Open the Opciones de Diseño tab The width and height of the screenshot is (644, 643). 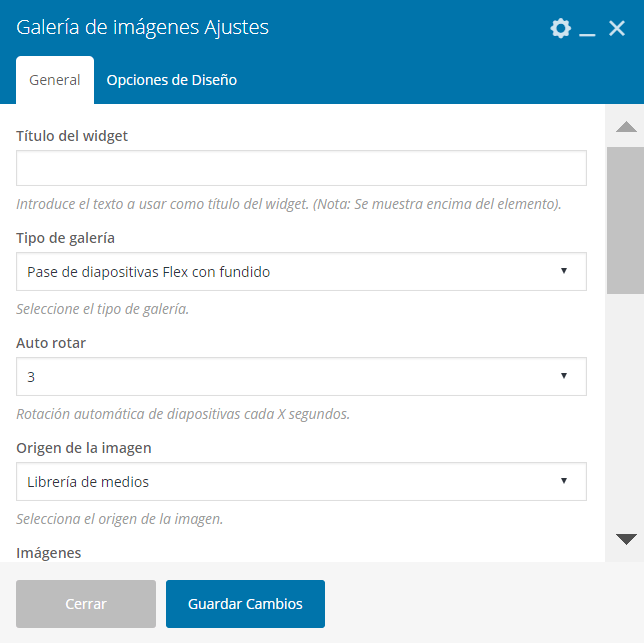171,80
